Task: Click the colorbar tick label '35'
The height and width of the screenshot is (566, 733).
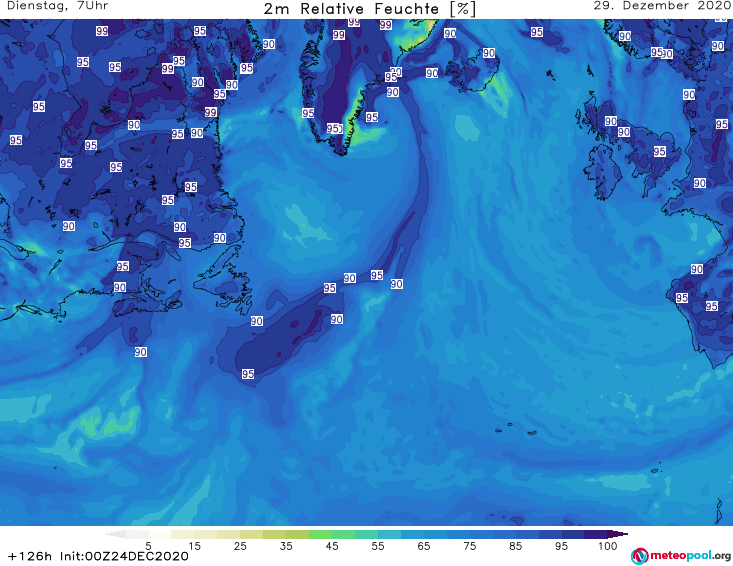Action: pyautogui.click(x=286, y=546)
